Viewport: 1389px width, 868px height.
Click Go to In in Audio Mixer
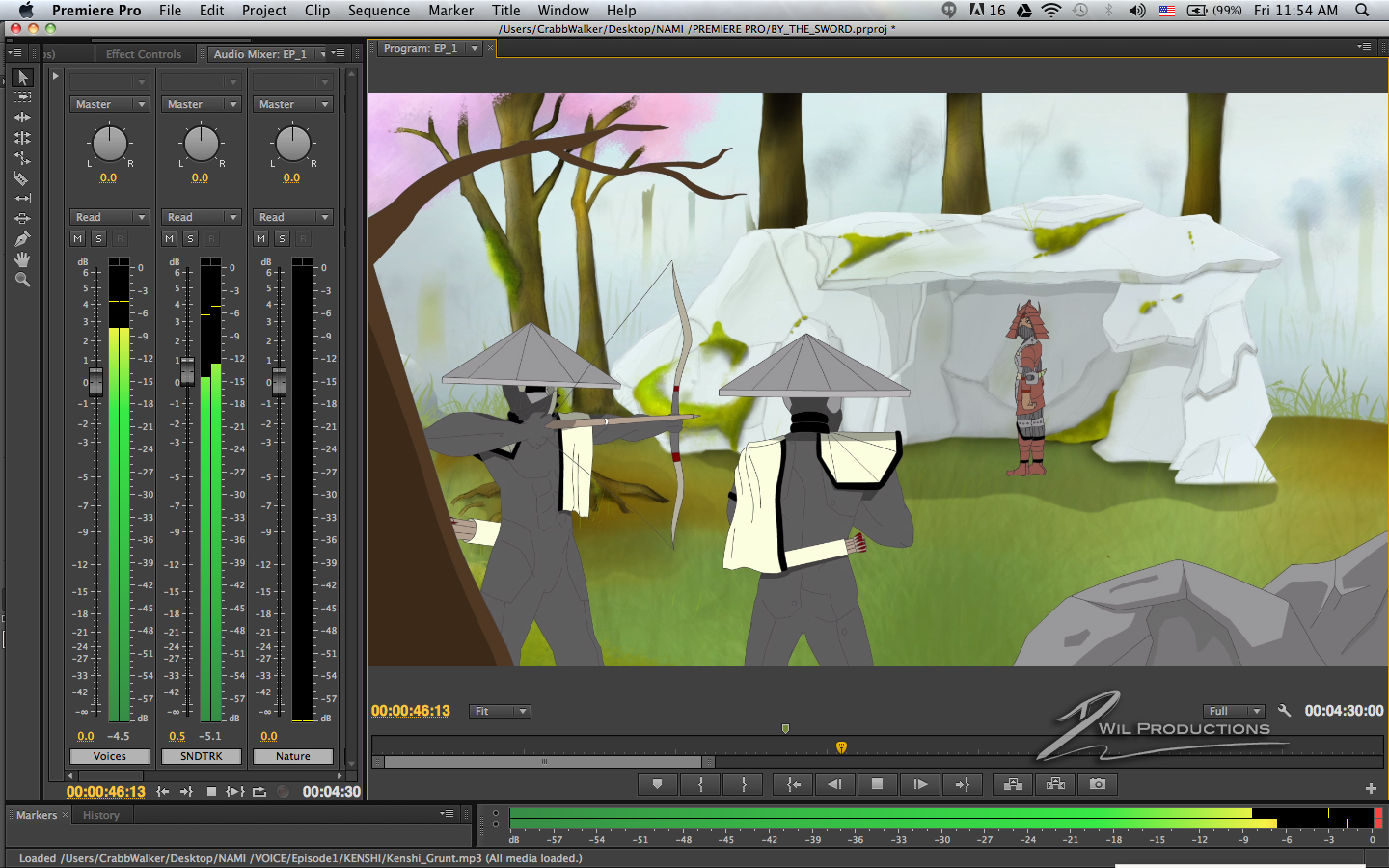click(x=163, y=792)
